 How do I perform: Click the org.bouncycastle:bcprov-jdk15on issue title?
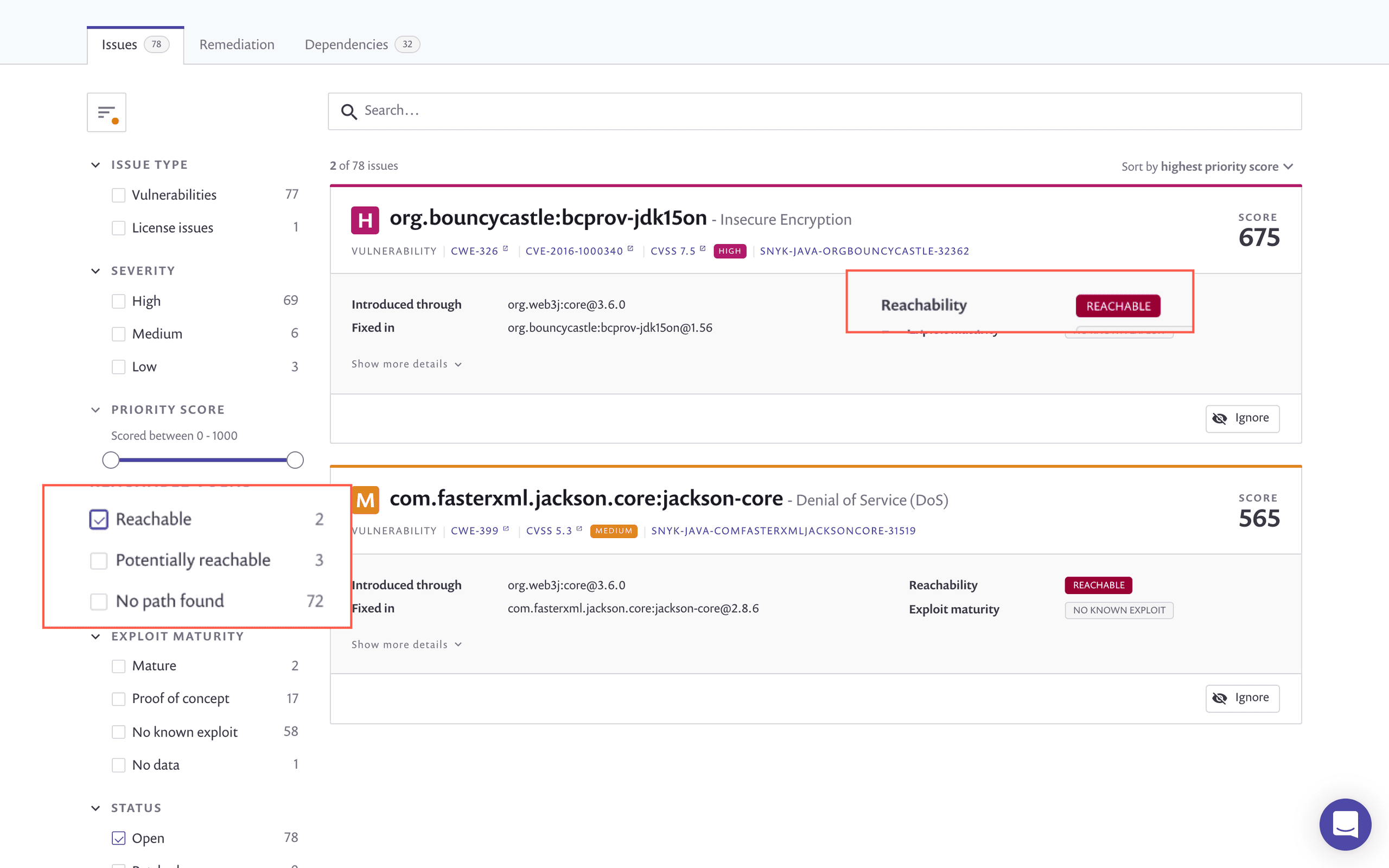click(x=547, y=218)
